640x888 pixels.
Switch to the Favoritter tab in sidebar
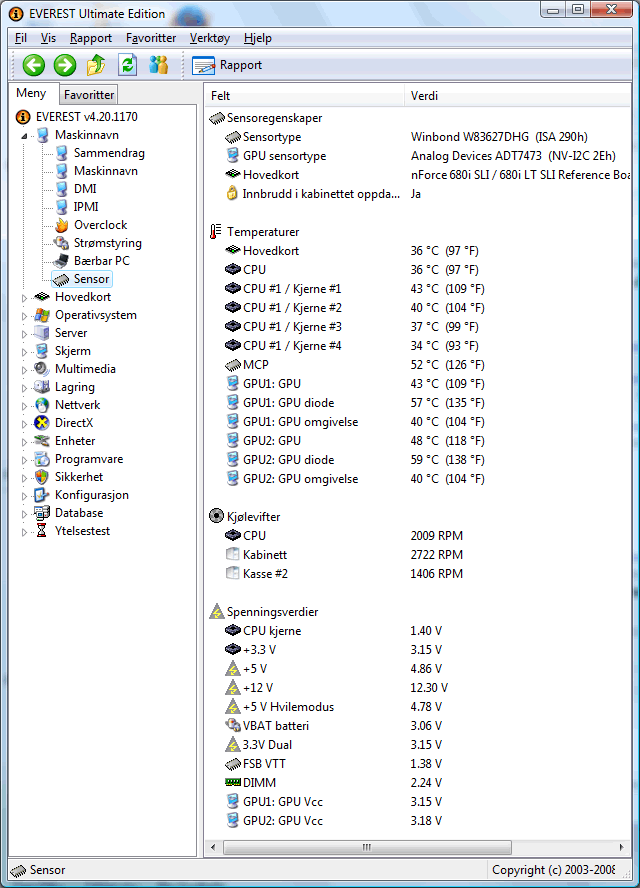(x=89, y=95)
